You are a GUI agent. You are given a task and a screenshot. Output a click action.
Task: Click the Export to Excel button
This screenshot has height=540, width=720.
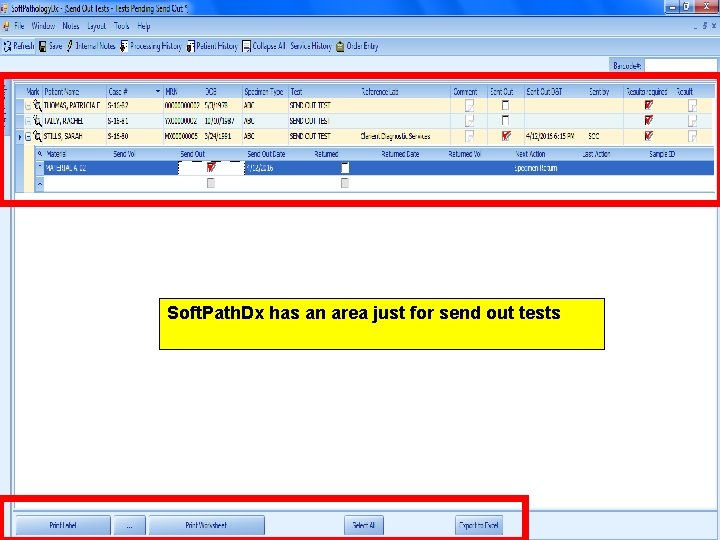[478, 525]
